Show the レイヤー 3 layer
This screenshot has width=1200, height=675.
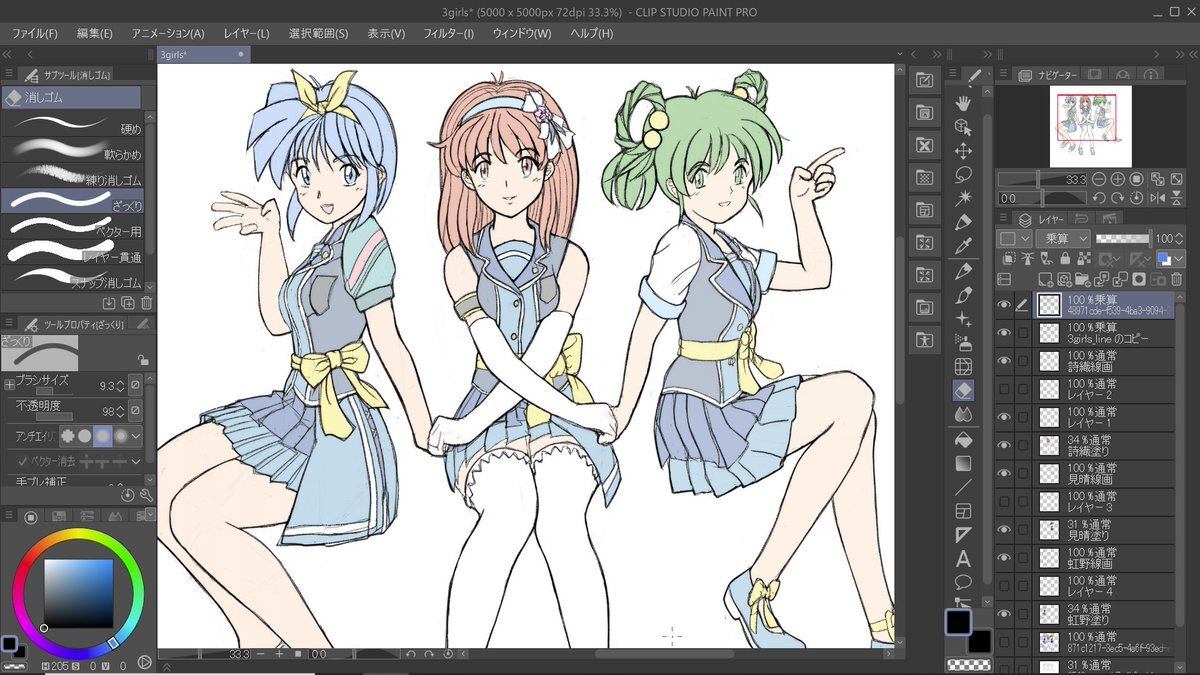click(x=1004, y=501)
